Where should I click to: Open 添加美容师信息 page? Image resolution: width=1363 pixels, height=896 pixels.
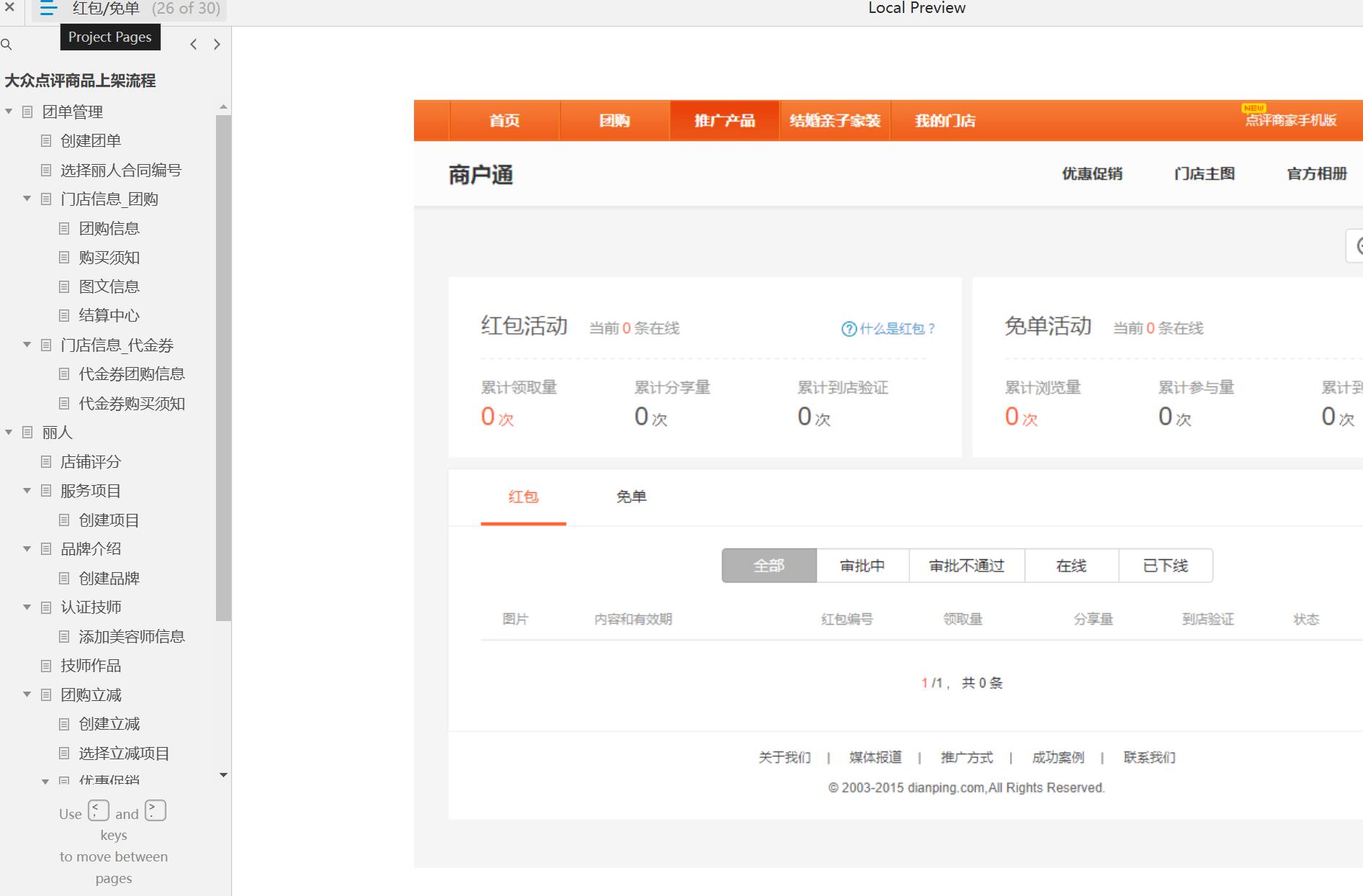pyautogui.click(x=132, y=637)
